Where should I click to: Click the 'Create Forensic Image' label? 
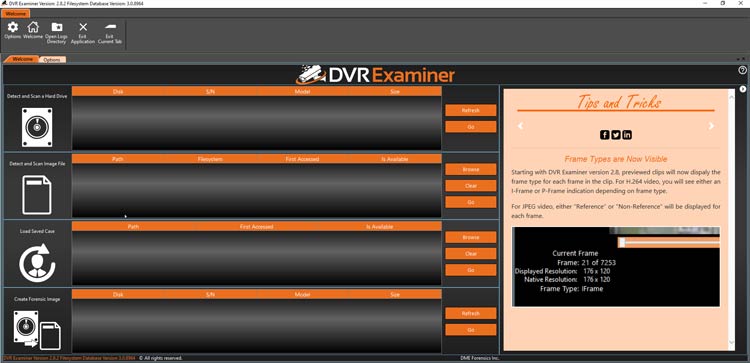click(37, 299)
